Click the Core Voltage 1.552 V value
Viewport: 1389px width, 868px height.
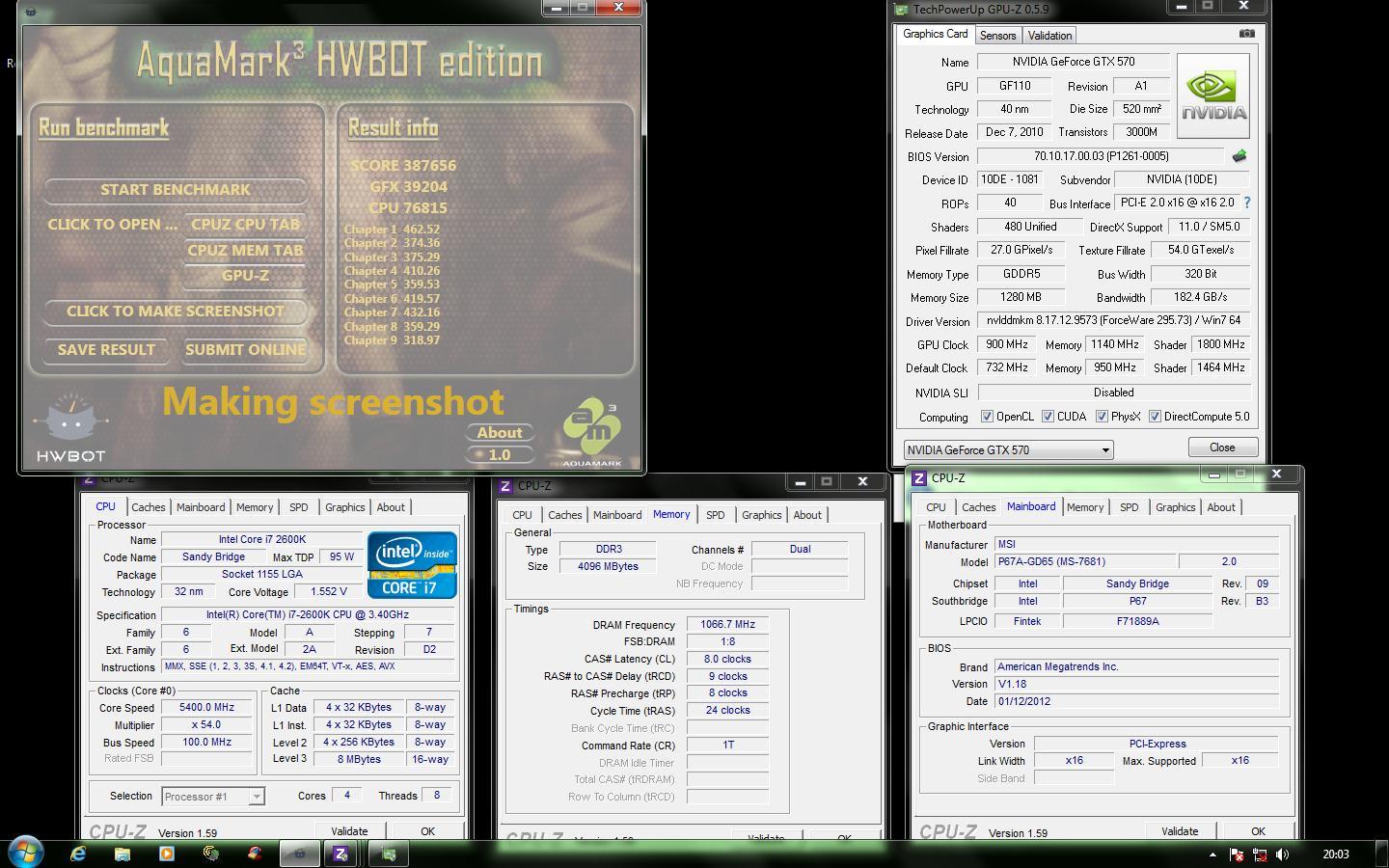pos(328,592)
